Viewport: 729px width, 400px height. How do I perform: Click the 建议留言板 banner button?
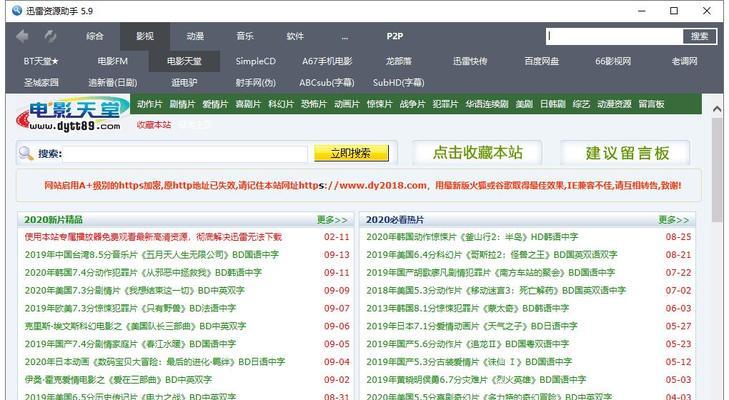click(625, 153)
